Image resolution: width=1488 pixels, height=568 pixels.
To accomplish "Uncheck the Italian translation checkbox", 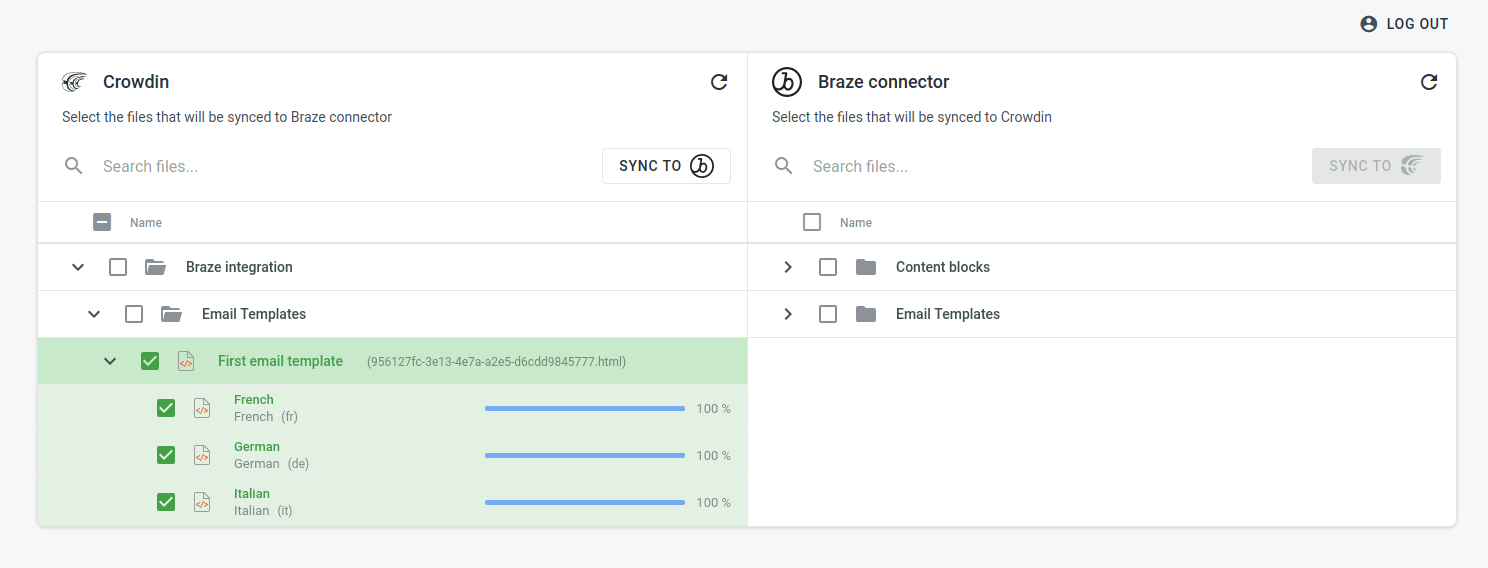I will point(166,502).
